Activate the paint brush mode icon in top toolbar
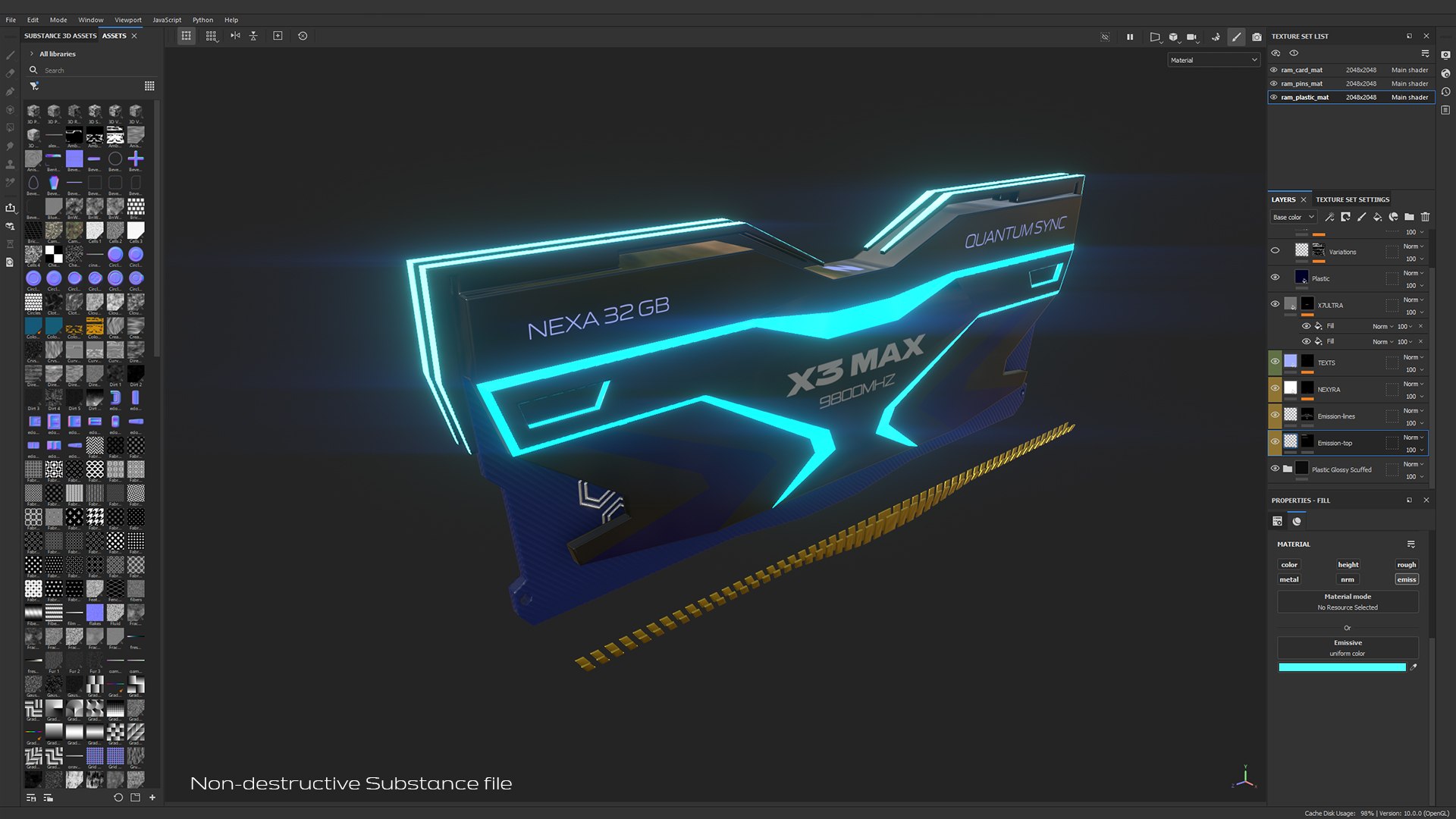This screenshot has height=819, width=1456. [x=1237, y=36]
